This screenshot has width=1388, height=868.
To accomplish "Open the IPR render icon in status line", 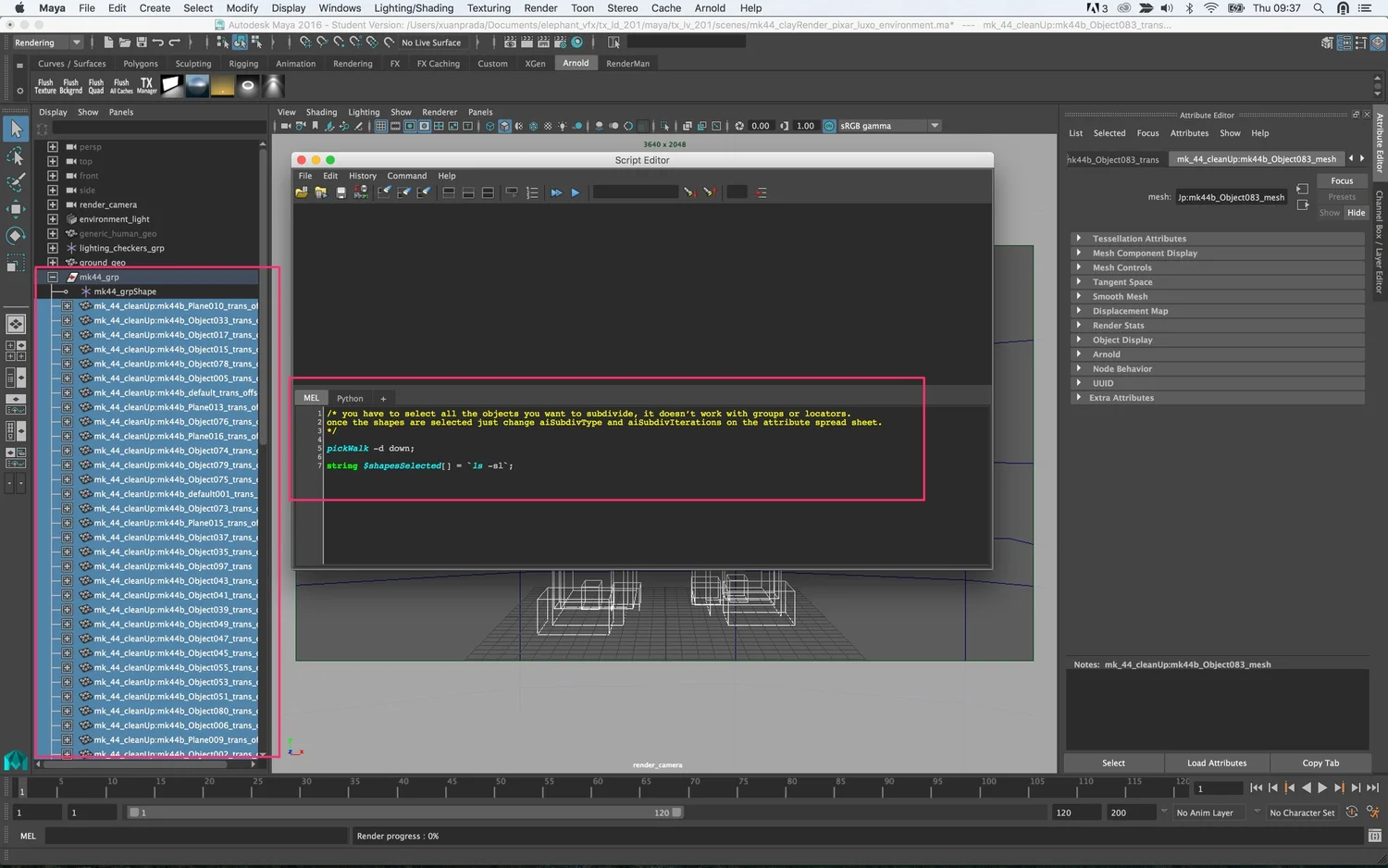I will [543, 43].
